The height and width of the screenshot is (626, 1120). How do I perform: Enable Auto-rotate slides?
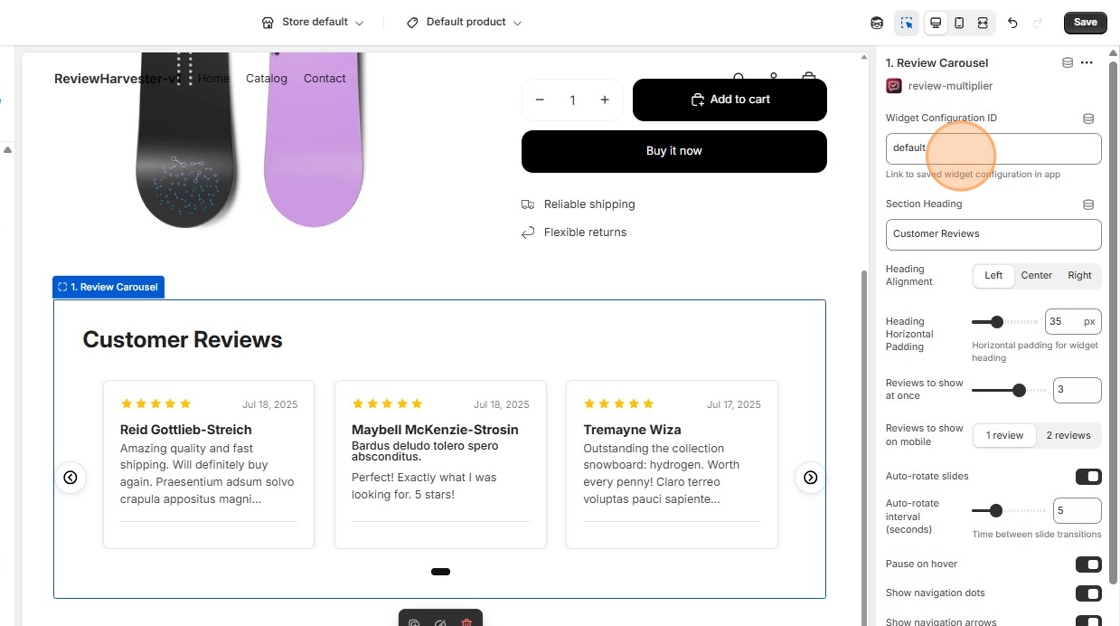point(1088,476)
